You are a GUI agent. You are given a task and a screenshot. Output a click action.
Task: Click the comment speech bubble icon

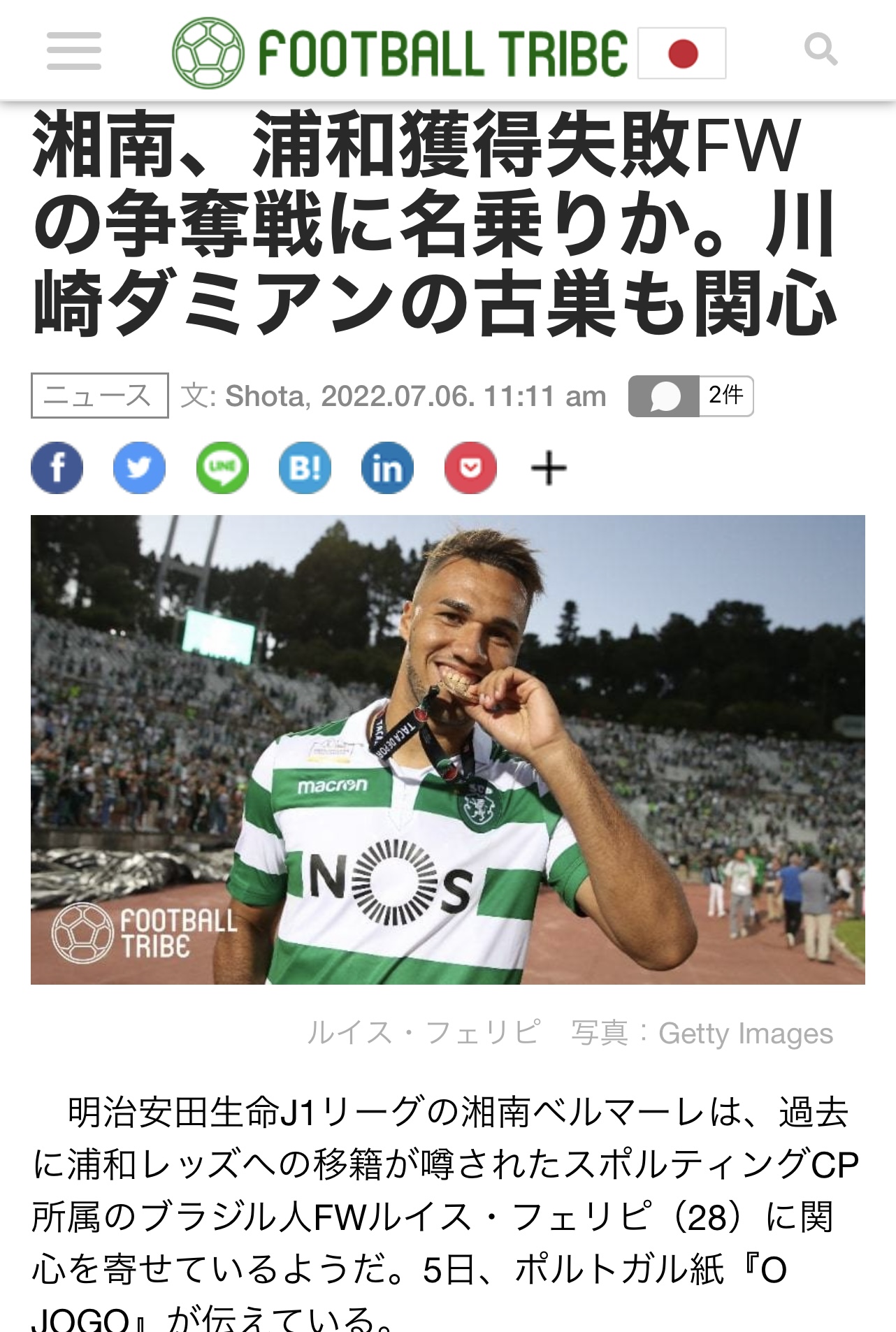[x=664, y=396]
